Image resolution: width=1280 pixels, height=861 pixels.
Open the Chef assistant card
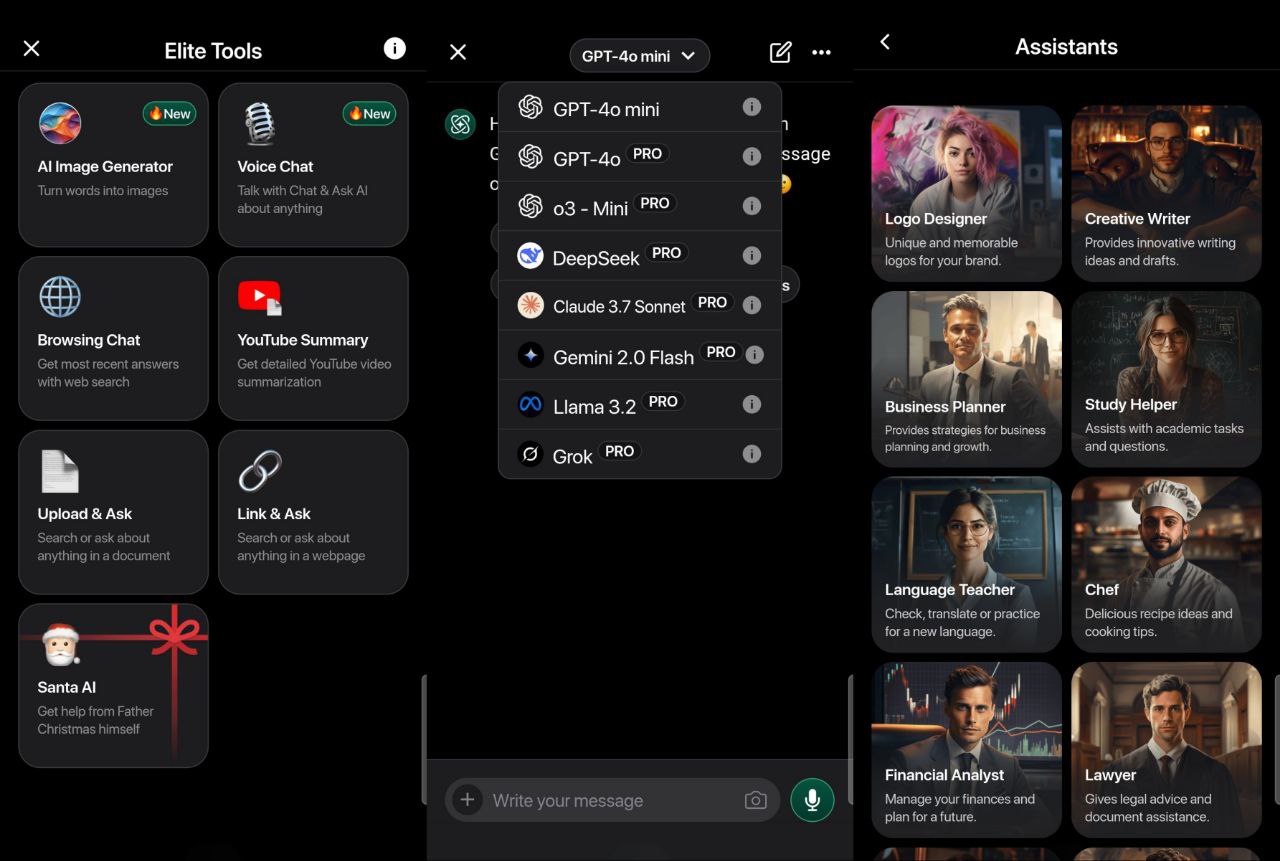click(1166, 564)
